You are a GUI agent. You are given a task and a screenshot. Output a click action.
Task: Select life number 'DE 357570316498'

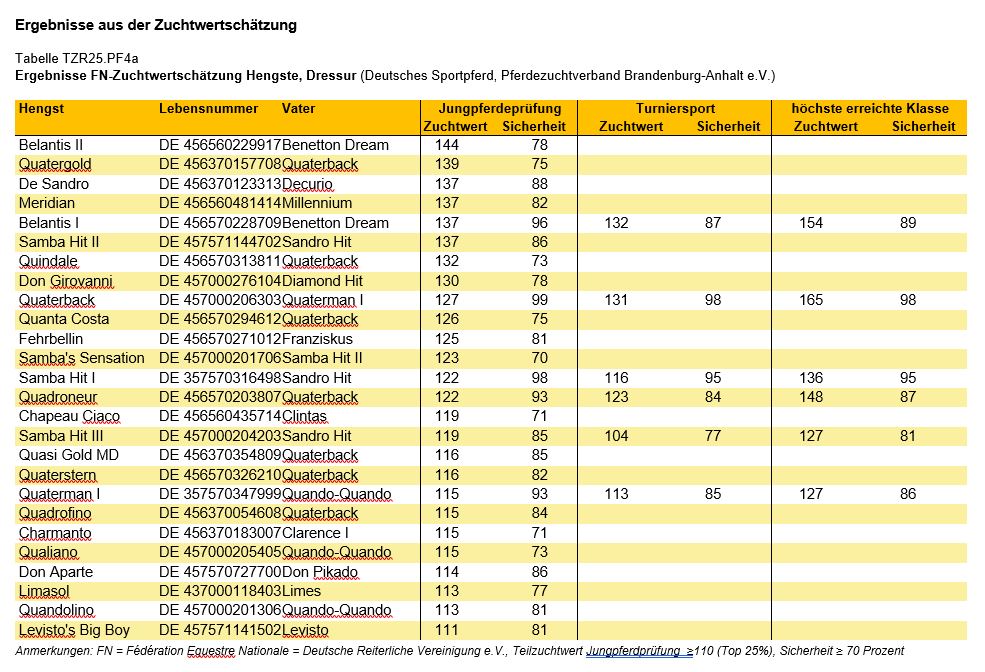[220, 378]
